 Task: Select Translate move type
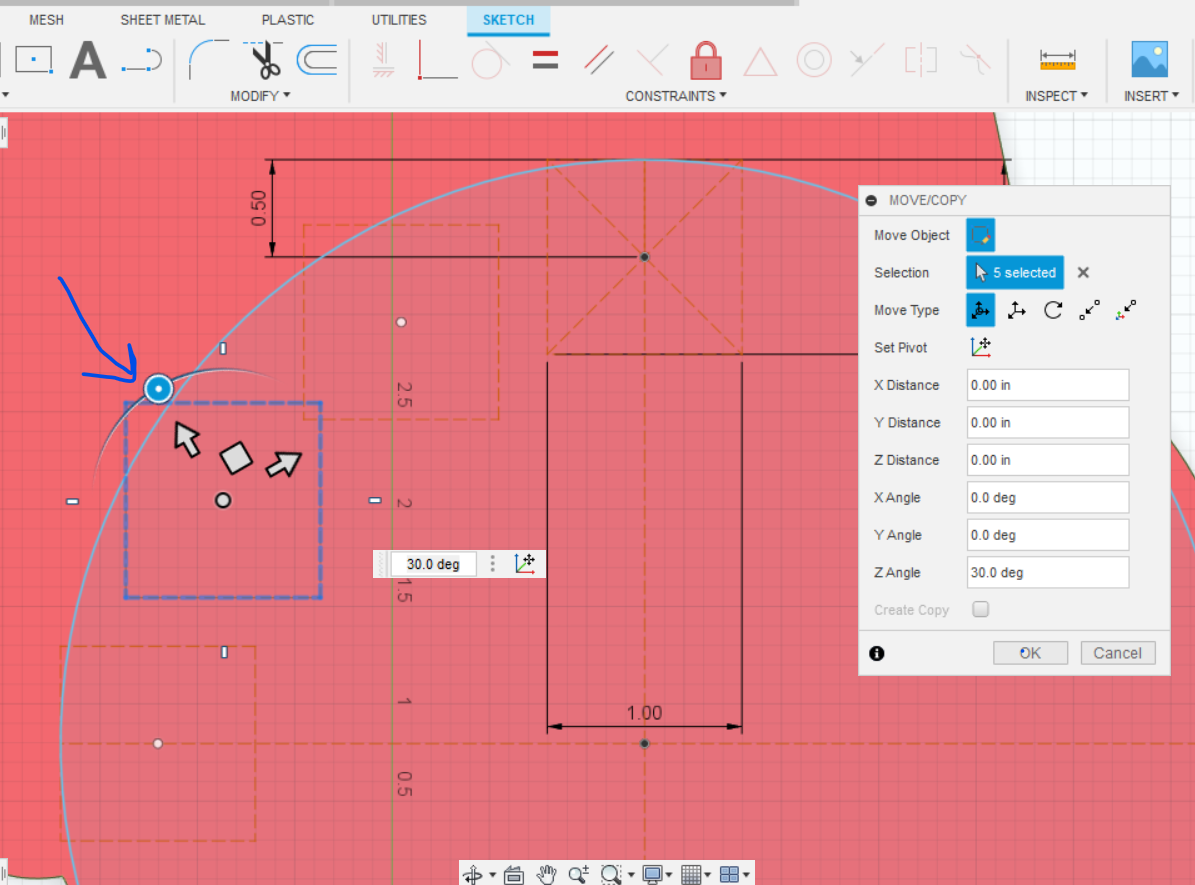click(x=1017, y=310)
